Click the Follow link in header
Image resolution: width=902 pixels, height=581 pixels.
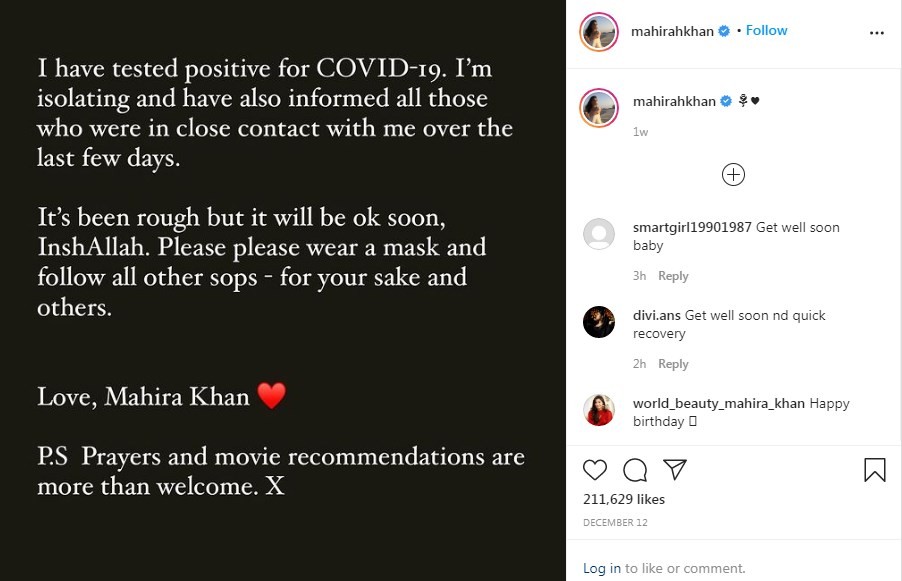click(767, 31)
